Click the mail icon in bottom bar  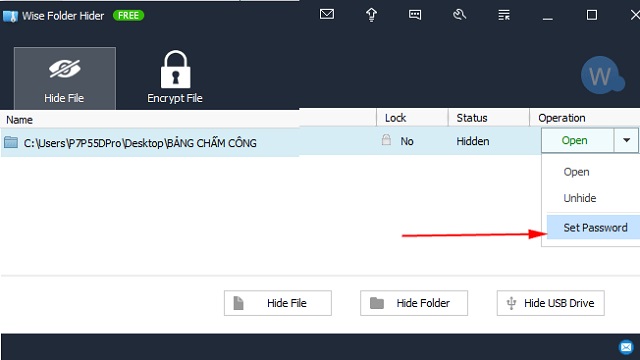point(626,347)
